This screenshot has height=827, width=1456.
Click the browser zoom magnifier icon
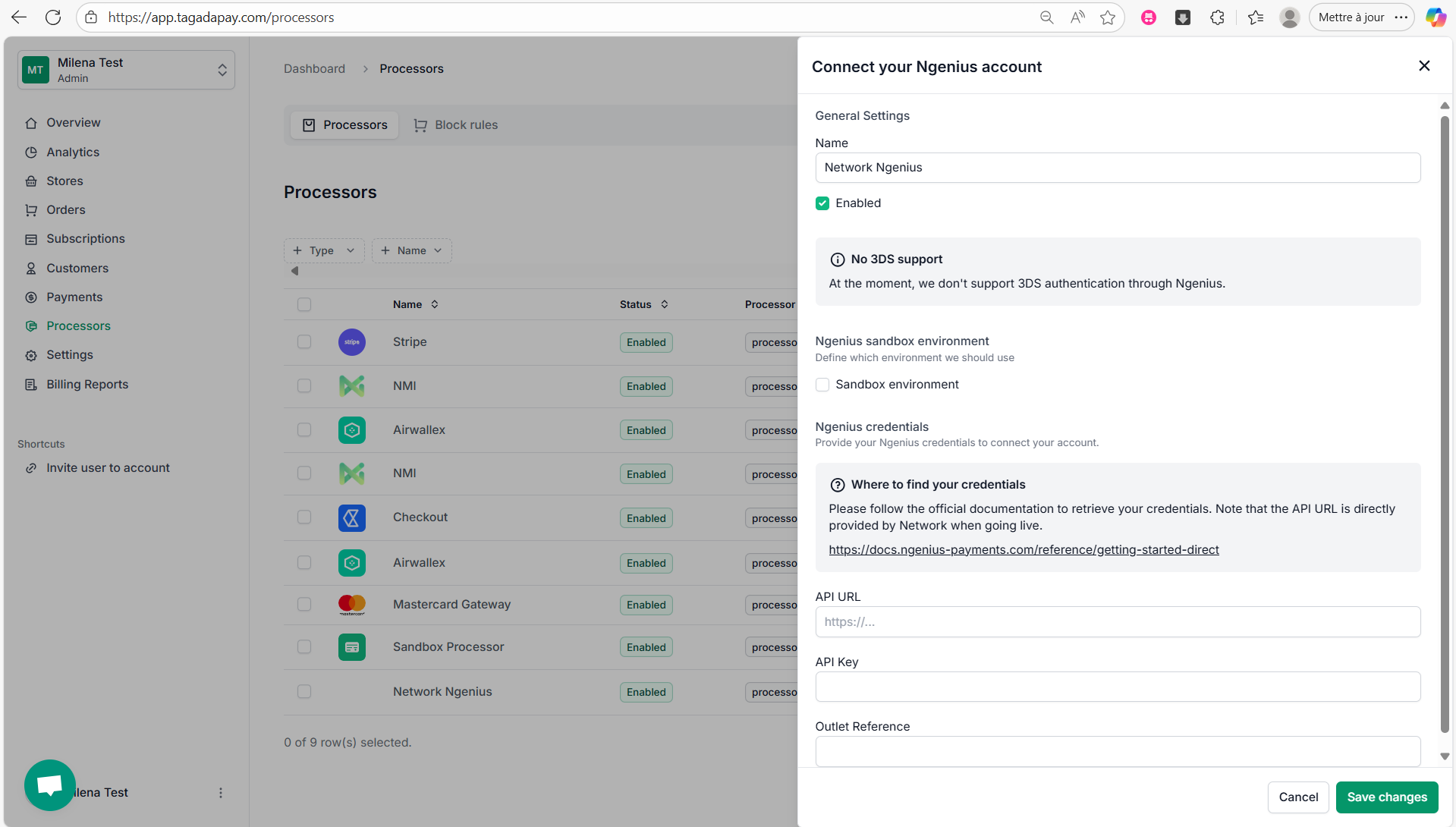pos(1047,17)
